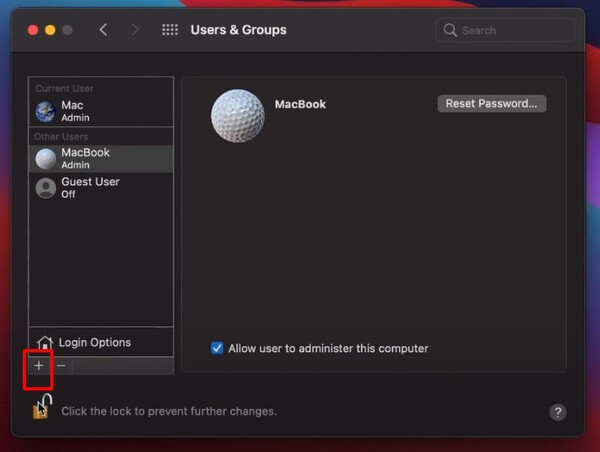Click the house icon beside Login Options
This screenshot has height=452, width=600.
point(45,342)
